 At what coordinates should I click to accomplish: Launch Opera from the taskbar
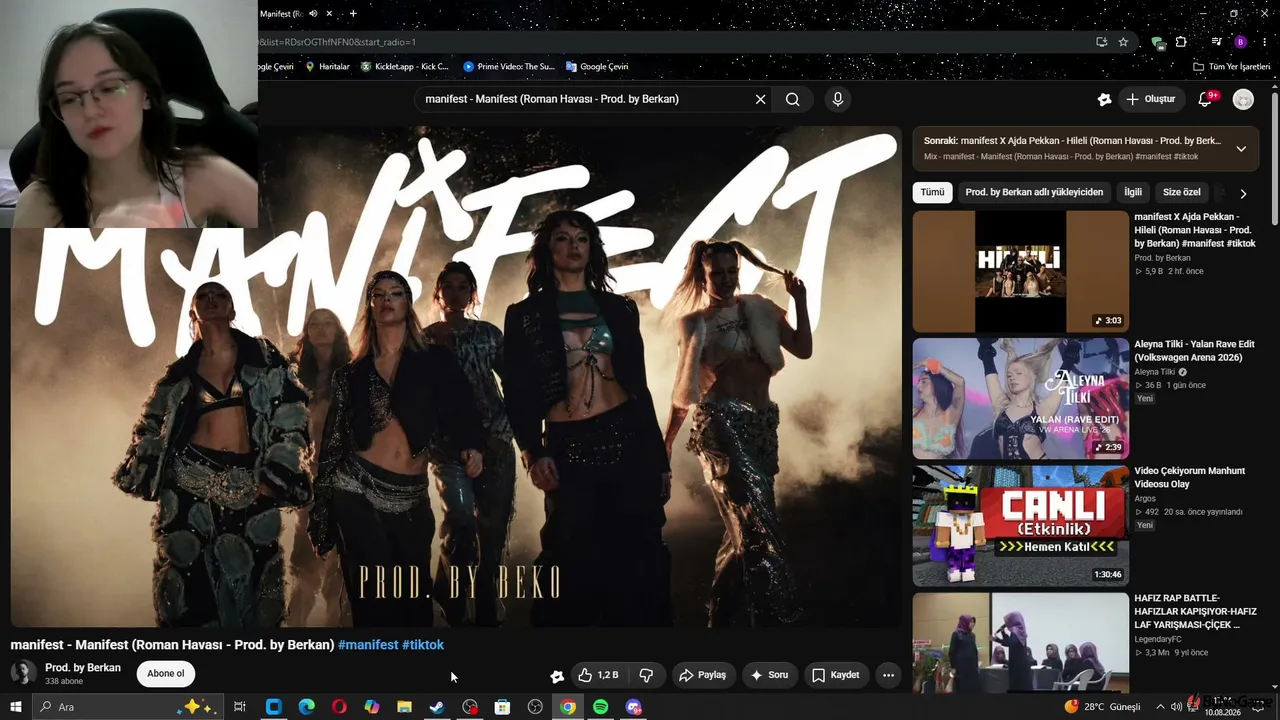click(x=339, y=707)
